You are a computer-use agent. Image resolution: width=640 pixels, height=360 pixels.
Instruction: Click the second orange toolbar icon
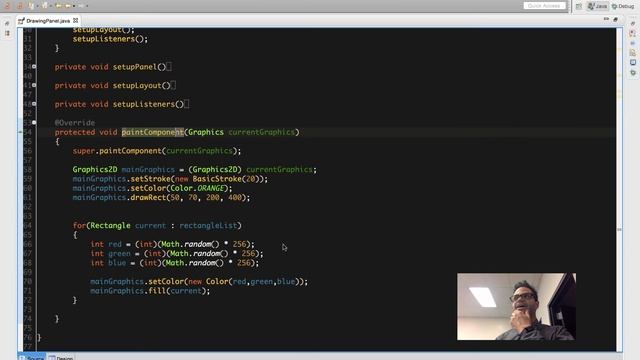point(20,6)
